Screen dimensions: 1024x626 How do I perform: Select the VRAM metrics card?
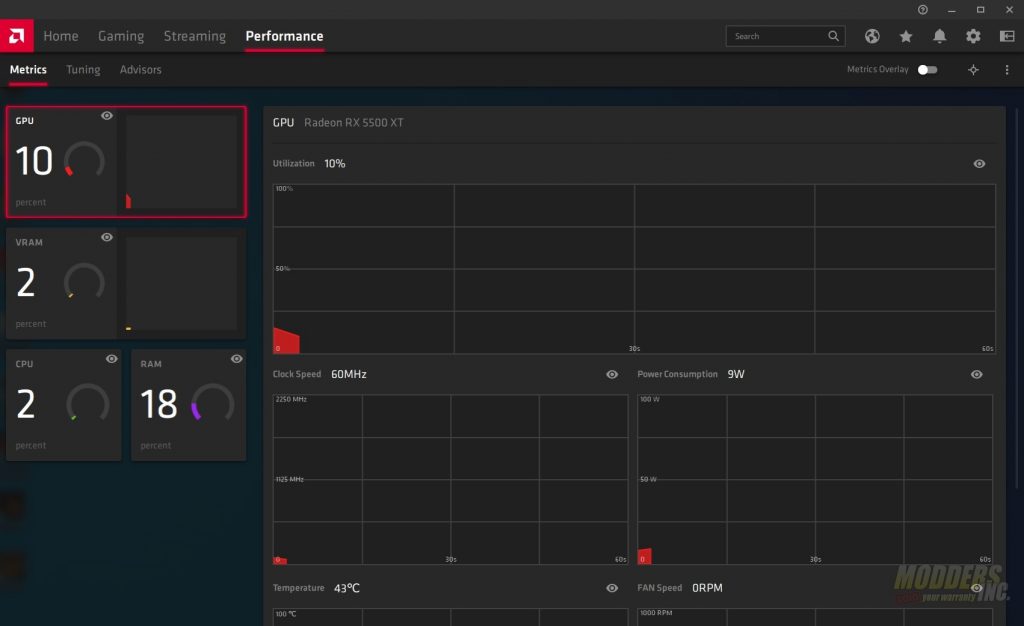pyautogui.click(x=126, y=283)
